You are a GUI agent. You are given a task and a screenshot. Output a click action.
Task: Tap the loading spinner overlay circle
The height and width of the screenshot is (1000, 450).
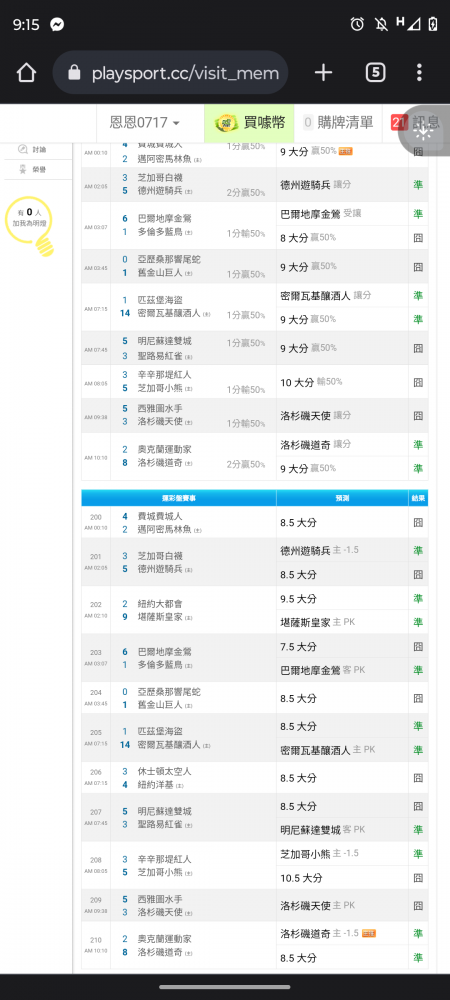click(424, 132)
